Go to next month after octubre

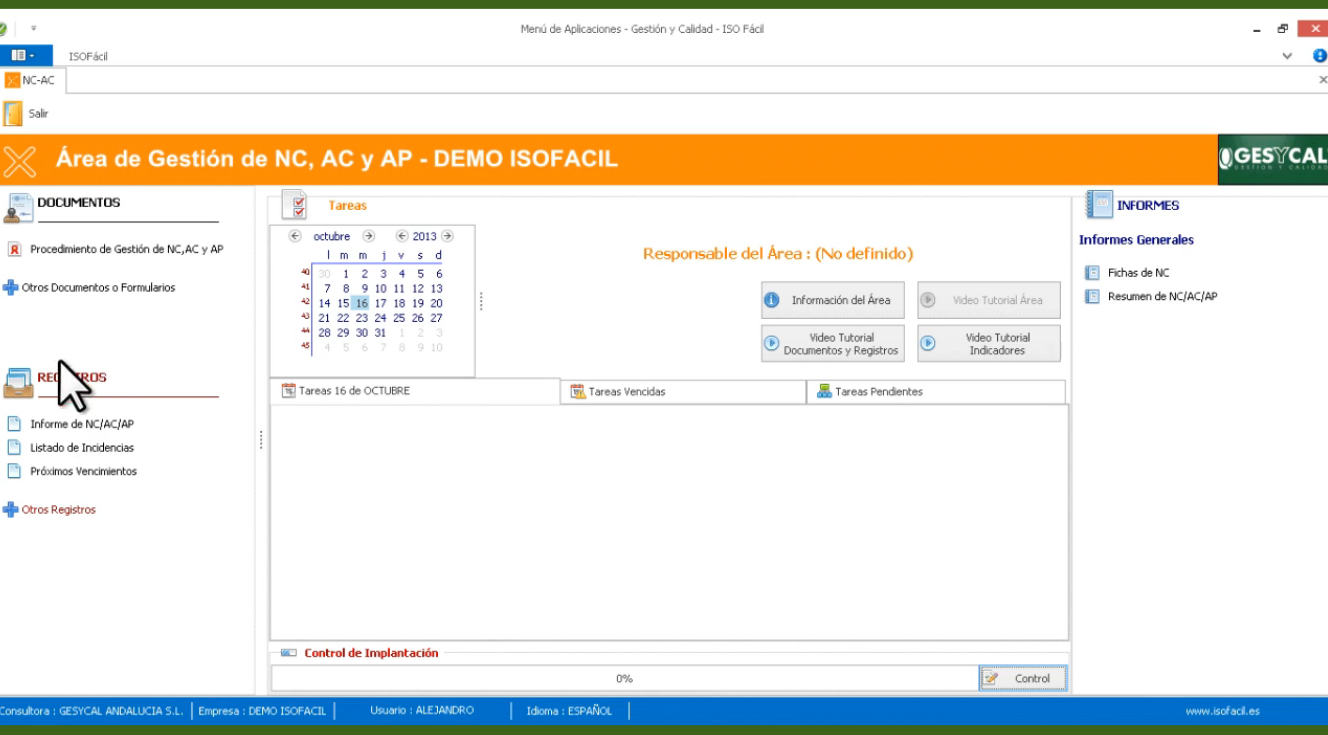368,237
